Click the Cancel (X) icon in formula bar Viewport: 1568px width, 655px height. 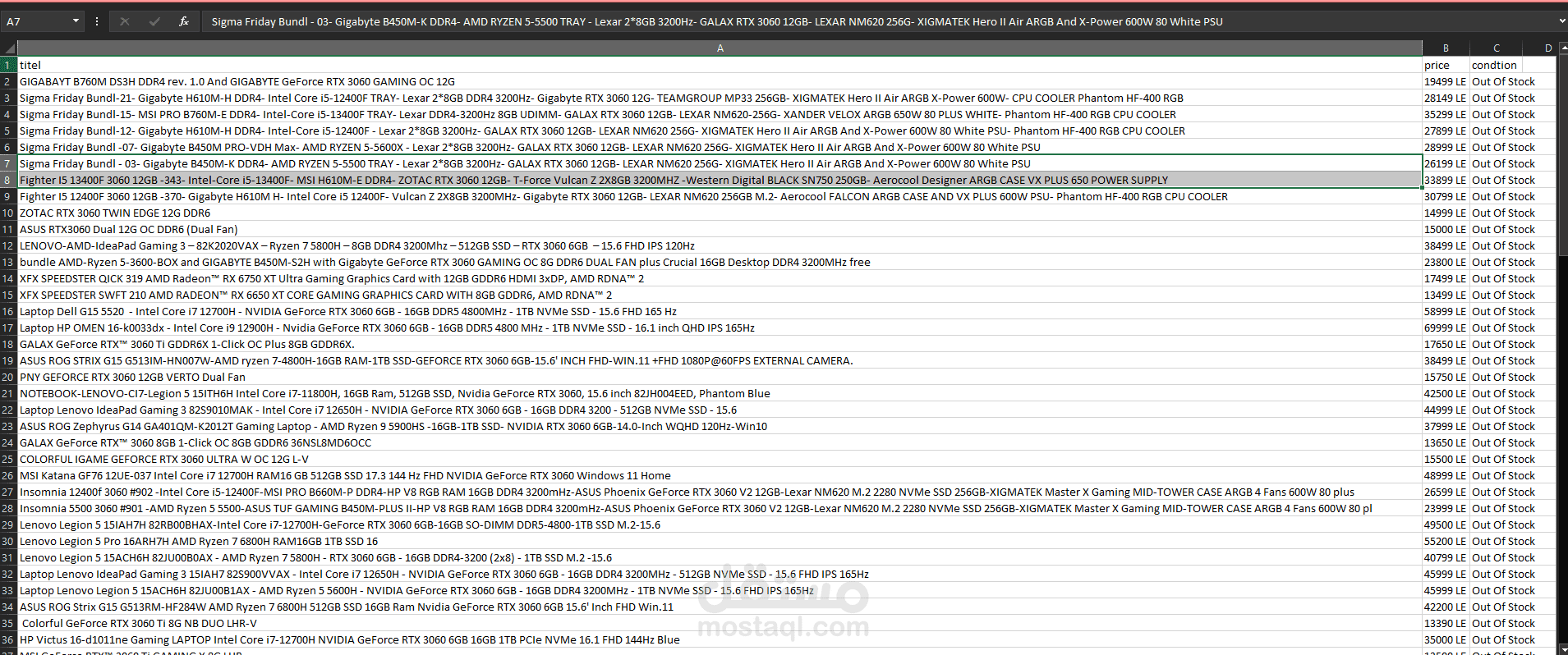(x=125, y=21)
